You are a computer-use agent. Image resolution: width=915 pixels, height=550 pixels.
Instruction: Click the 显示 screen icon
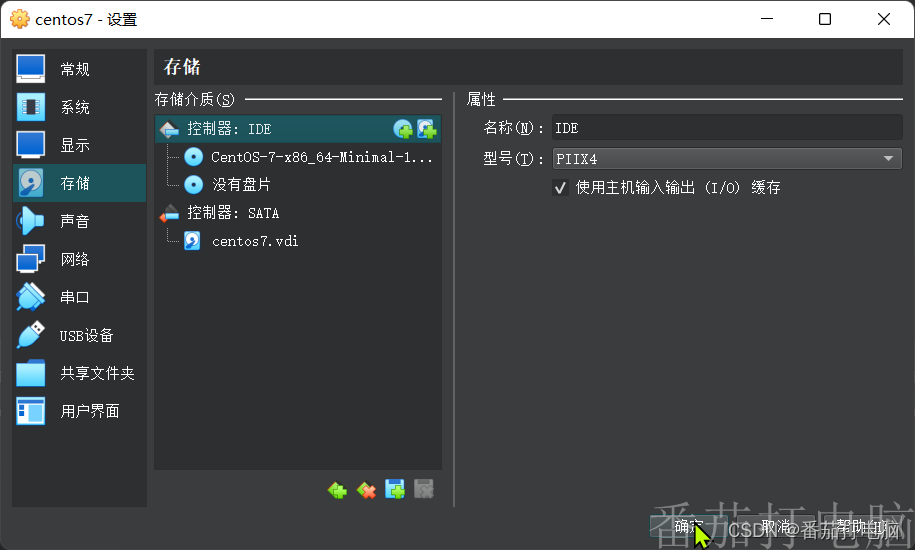click(x=31, y=145)
